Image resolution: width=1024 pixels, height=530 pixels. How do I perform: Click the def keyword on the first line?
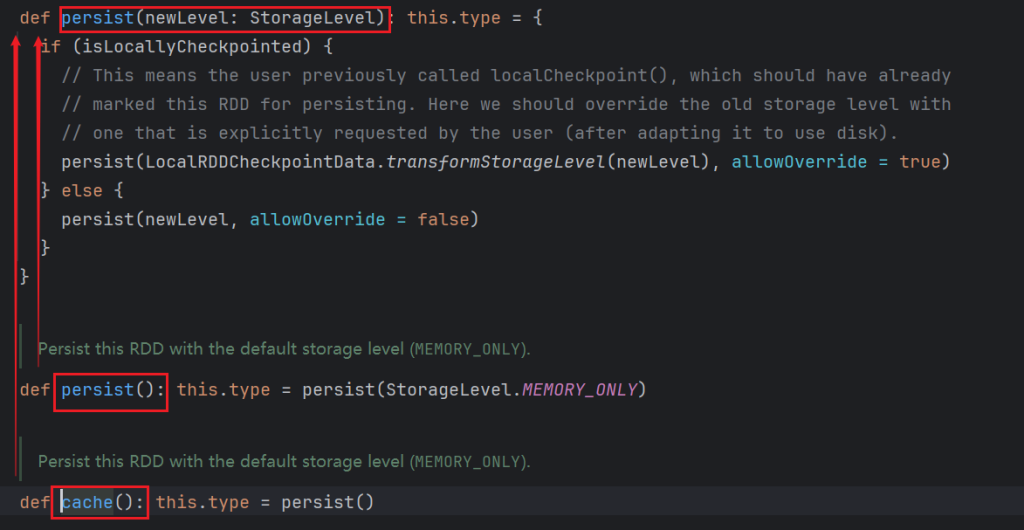35,18
